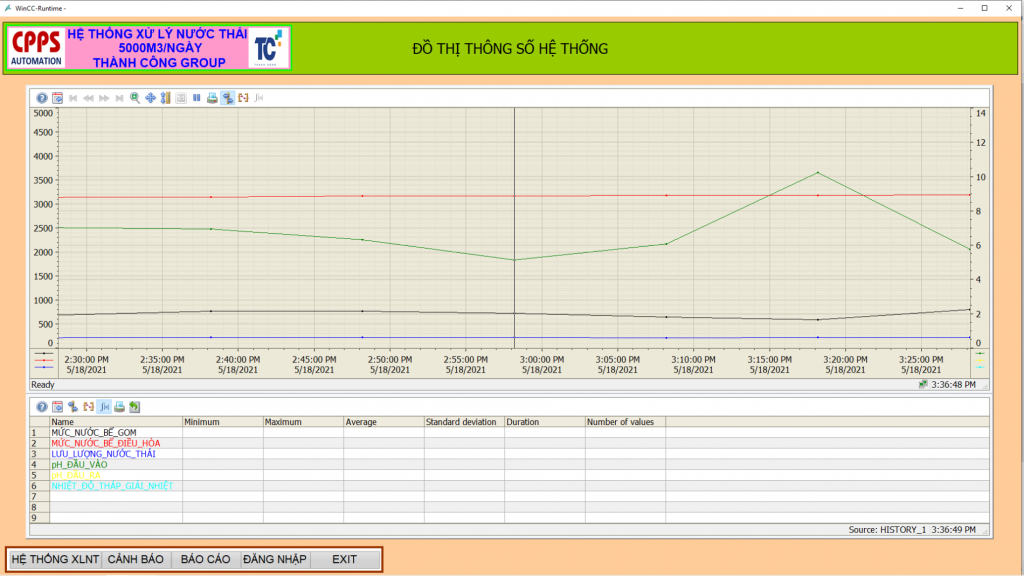1024x576 pixels.
Task: Activate the move axes area tool
Action: (x=150, y=98)
